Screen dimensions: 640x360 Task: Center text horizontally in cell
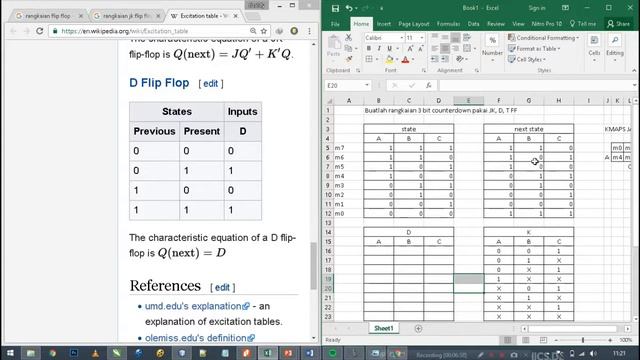click(x=445, y=49)
